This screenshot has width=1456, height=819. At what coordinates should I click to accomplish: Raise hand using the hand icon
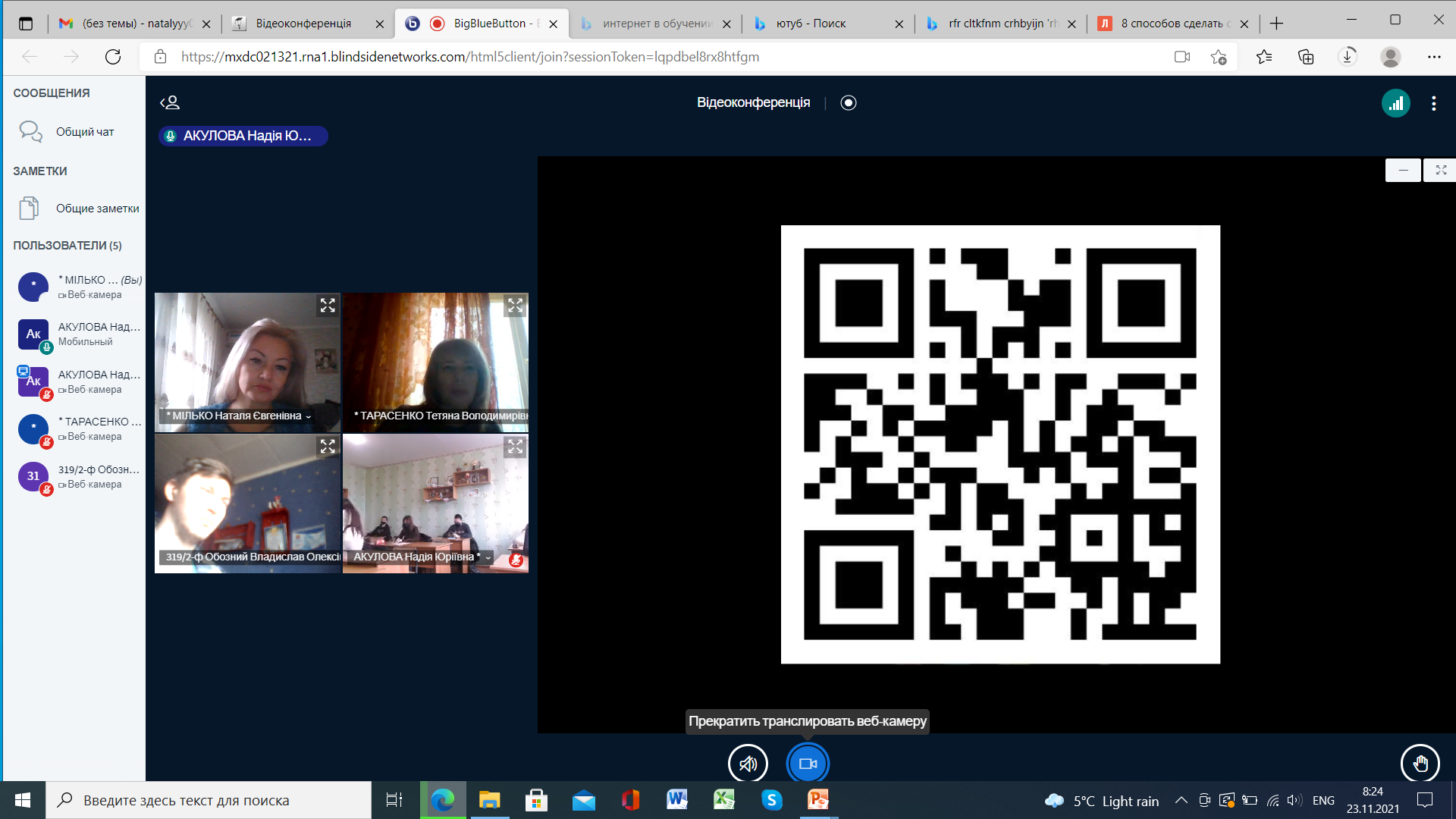coord(1420,764)
